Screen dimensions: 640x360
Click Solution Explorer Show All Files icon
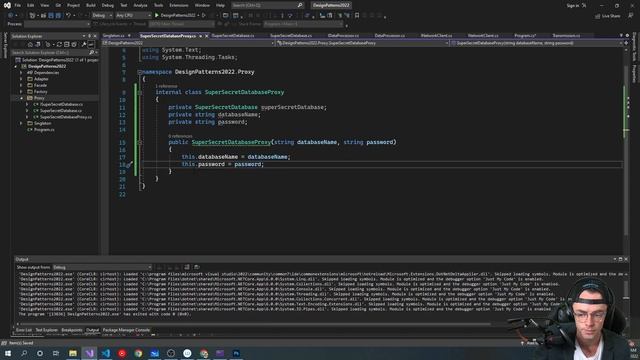(x=74, y=44)
